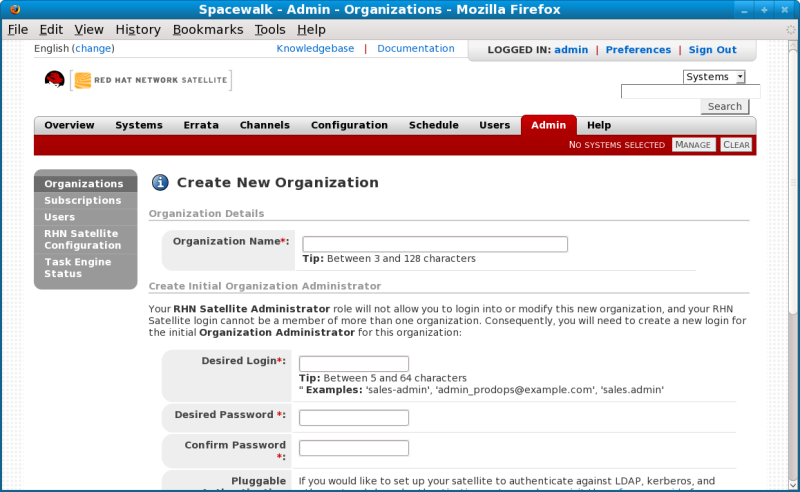Open Task Engine Status in sidebar
Image resolution: width=800 pixels, height=492 pixels.
(78, 268)
